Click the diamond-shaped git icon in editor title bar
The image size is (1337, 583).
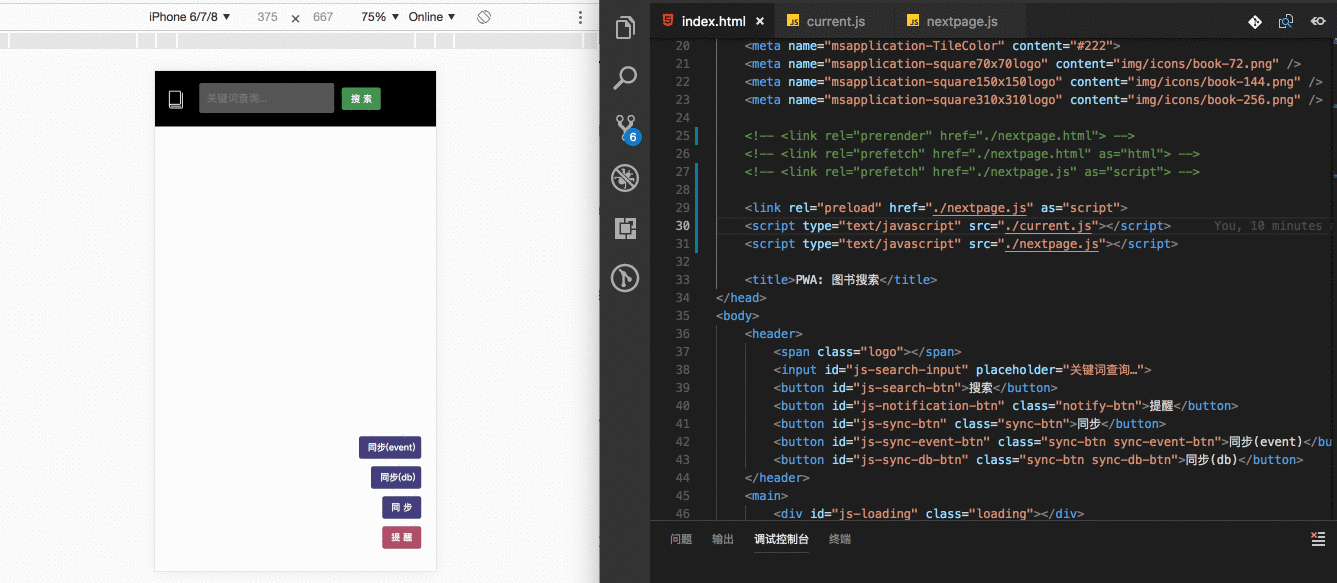tap(1255, 21)
